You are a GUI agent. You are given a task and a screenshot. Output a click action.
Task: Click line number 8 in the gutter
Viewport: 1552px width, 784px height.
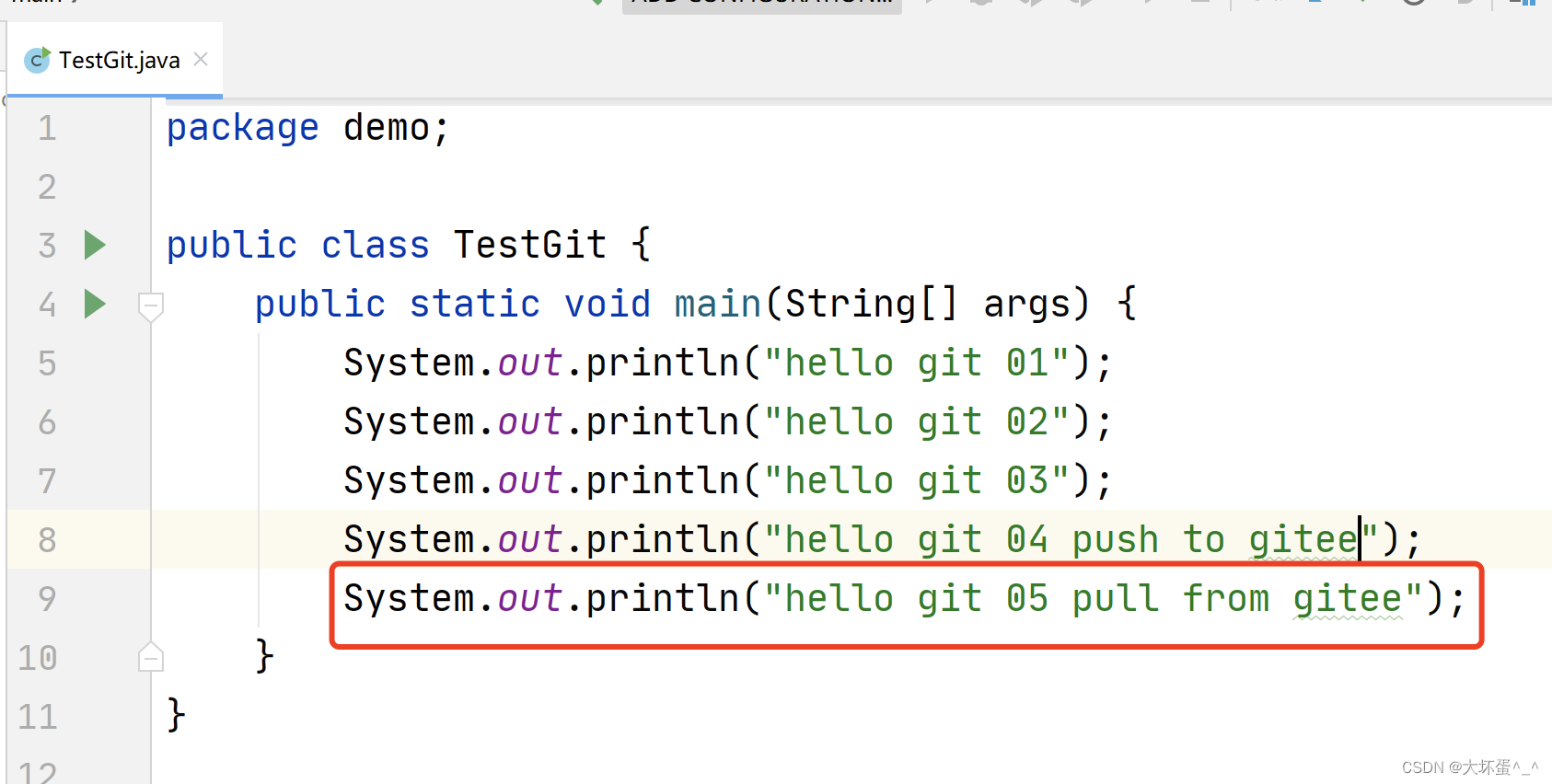[47, 540]
